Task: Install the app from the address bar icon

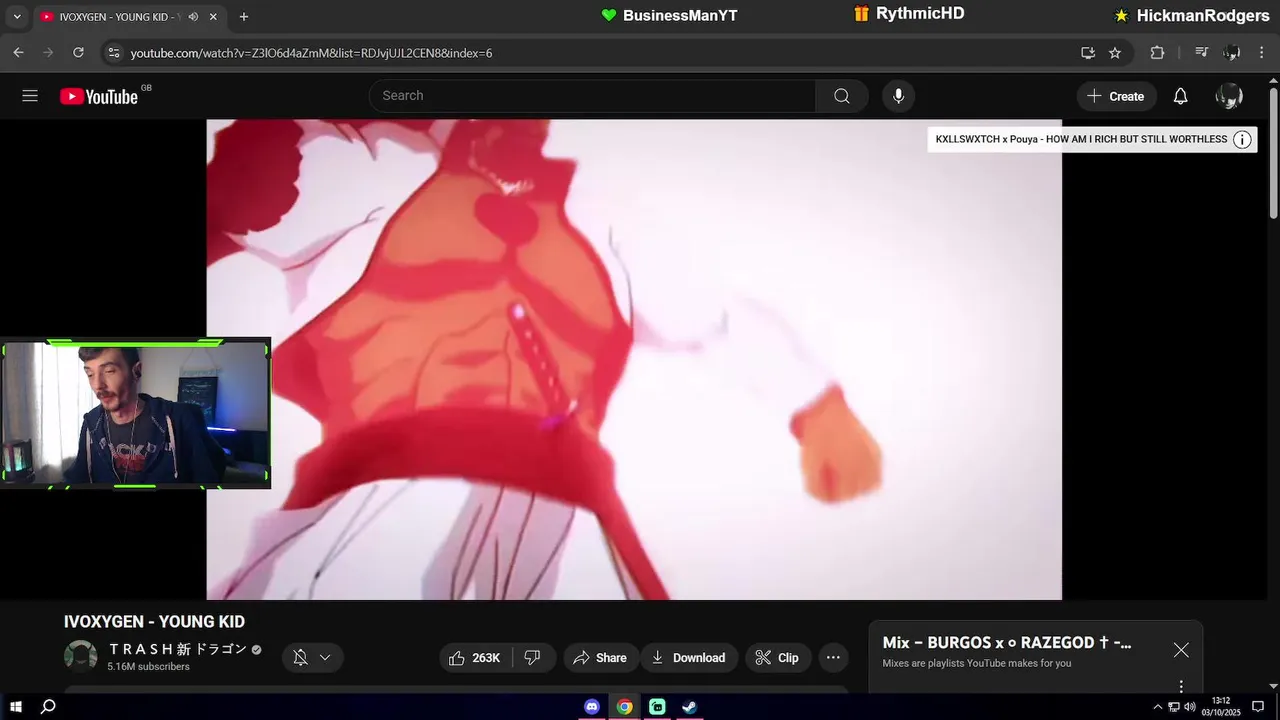Action: tap(1088, 52)
